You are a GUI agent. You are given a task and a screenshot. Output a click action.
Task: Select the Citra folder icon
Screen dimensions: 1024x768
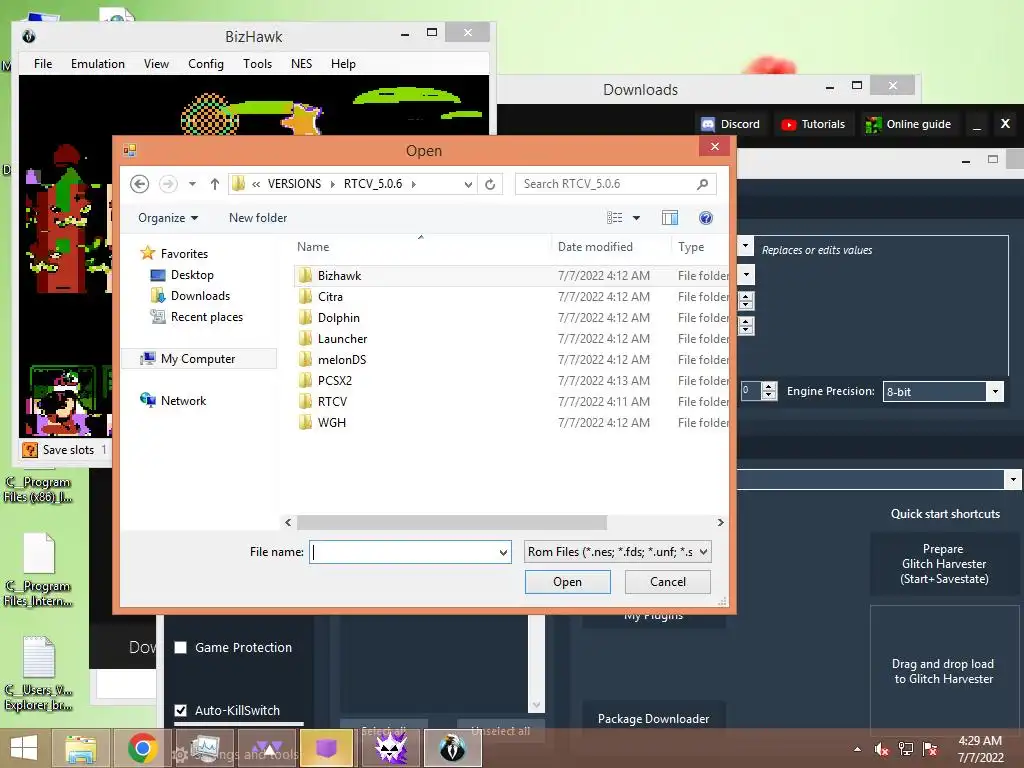point(305,296)
